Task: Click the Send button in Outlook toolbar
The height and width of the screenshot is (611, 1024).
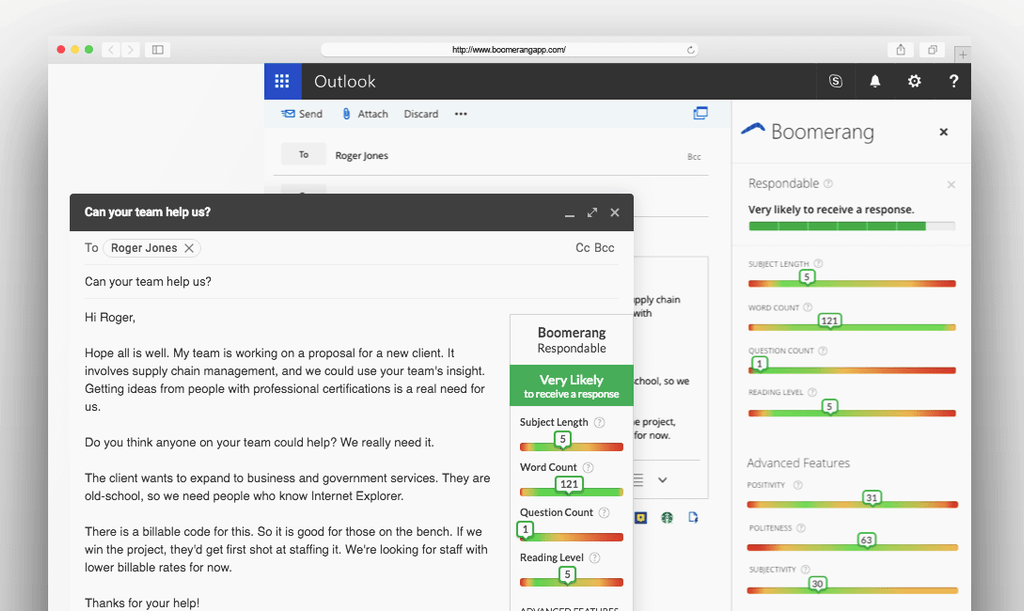Action: (x=302, y=114)
